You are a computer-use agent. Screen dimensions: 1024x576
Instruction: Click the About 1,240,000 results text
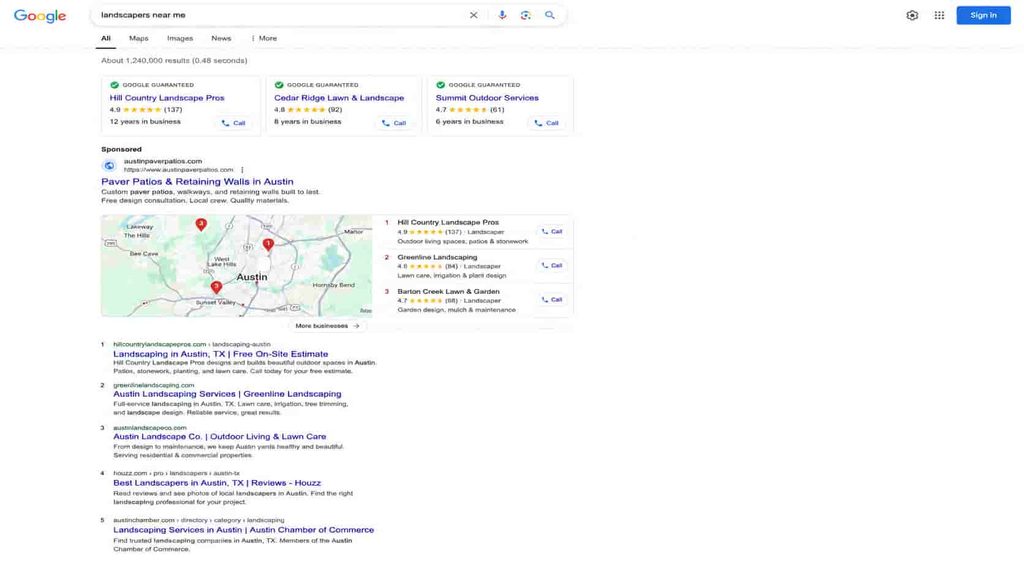(174, 61)
